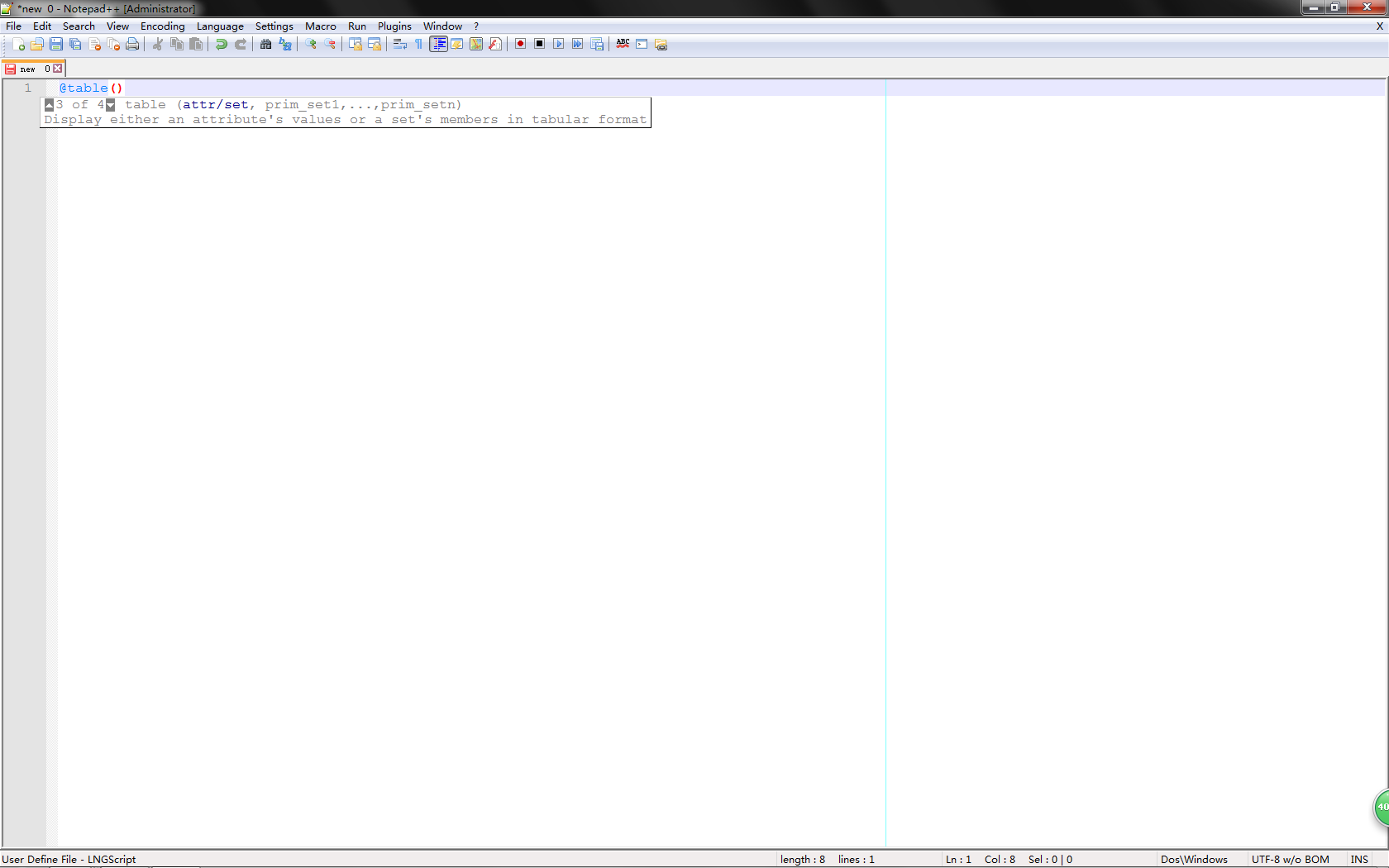Viewport: 1389px width, 868px height.
Task: Click the Save All toolbar icon
Action: (75, 44)
